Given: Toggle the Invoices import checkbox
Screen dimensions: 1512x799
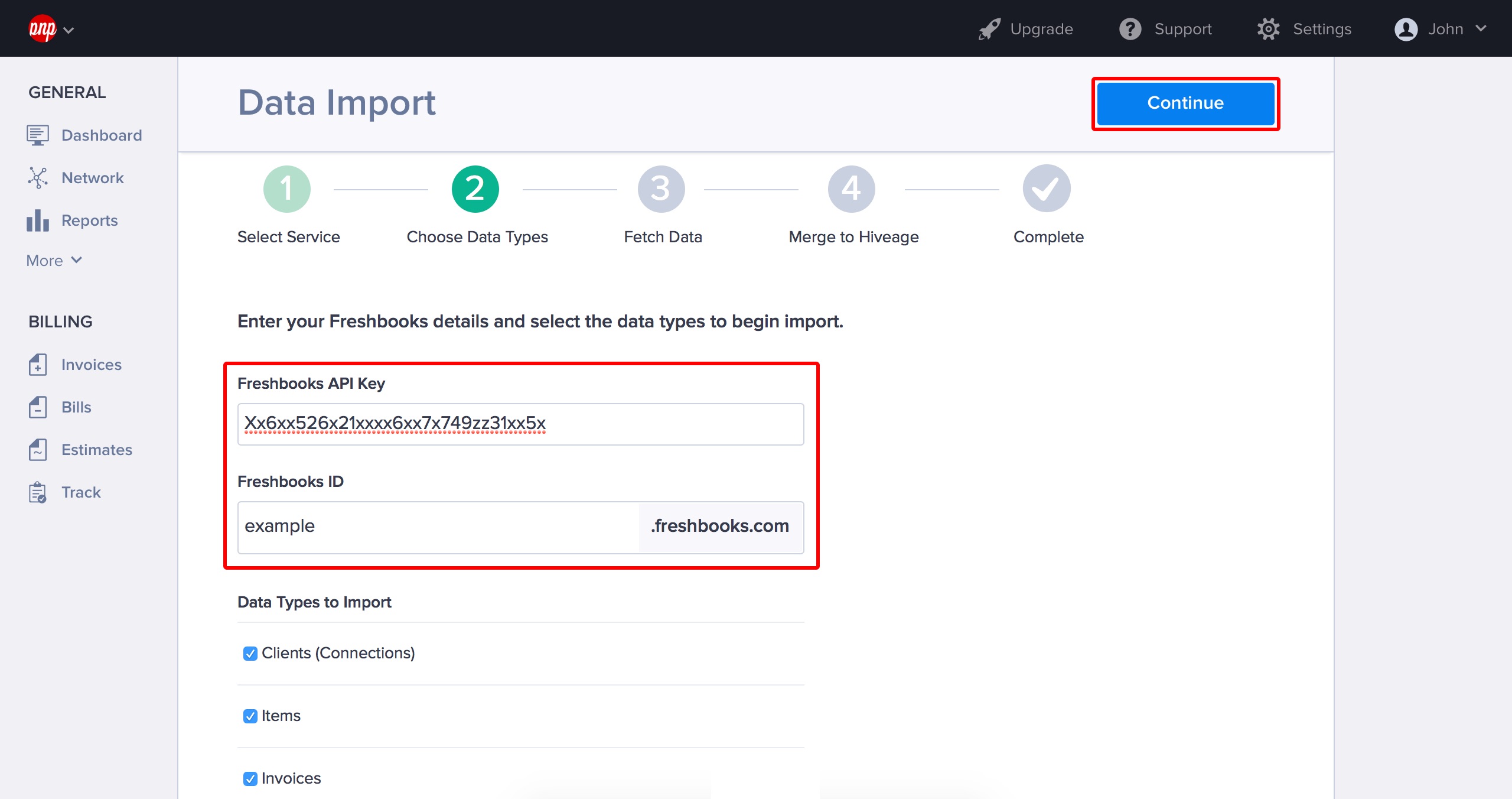Looking at the screenshot, I should pos(250,779).
